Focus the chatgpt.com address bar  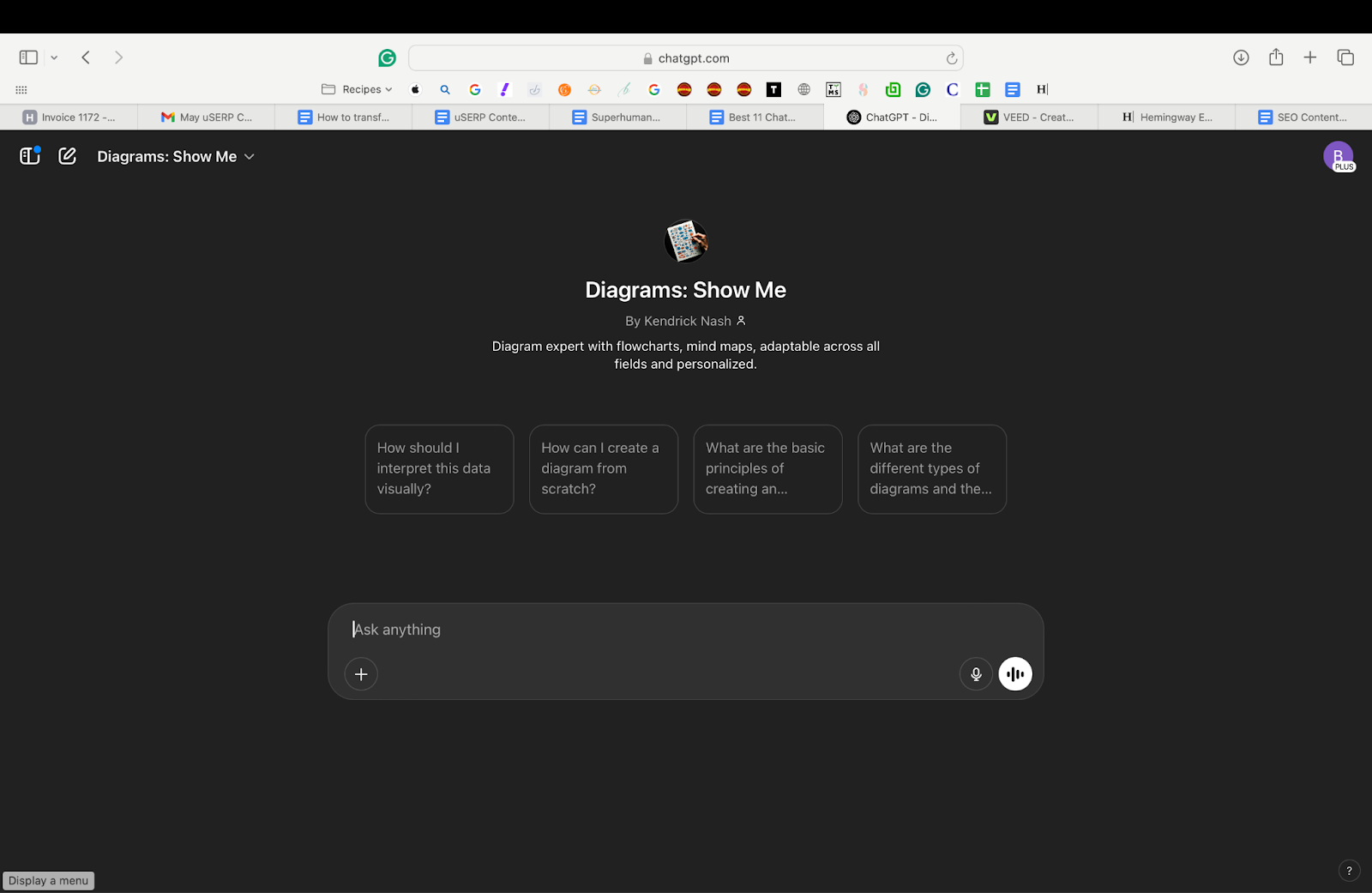tap(685, 58)
